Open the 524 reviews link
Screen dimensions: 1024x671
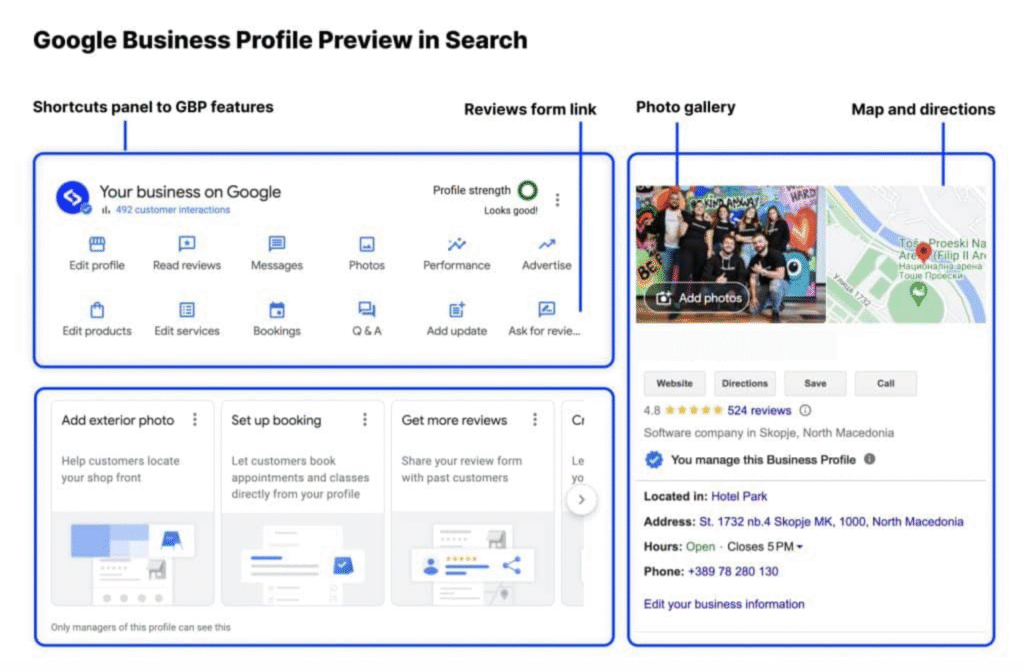759,410
